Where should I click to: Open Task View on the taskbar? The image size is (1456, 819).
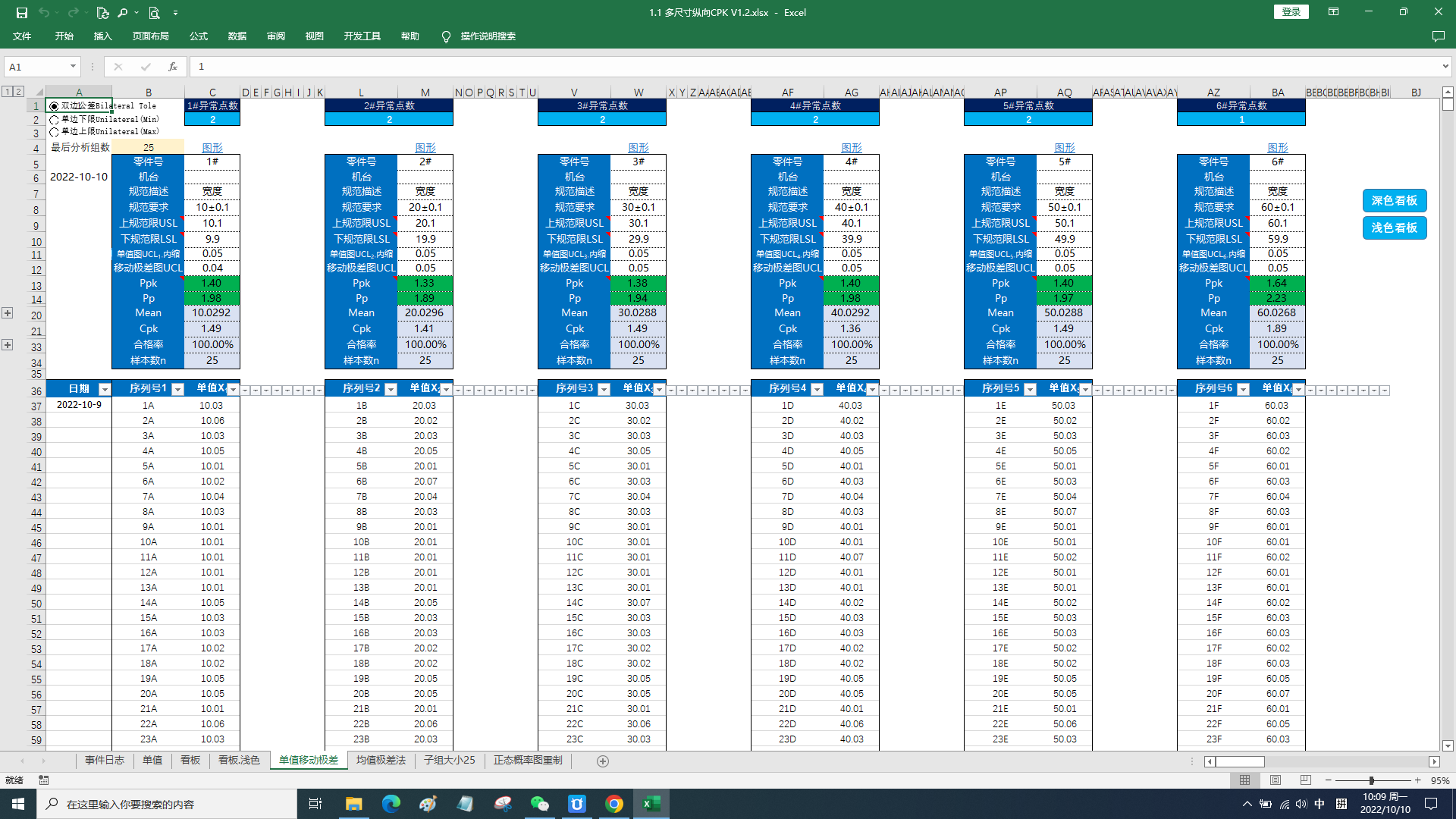tap(315, 804)
